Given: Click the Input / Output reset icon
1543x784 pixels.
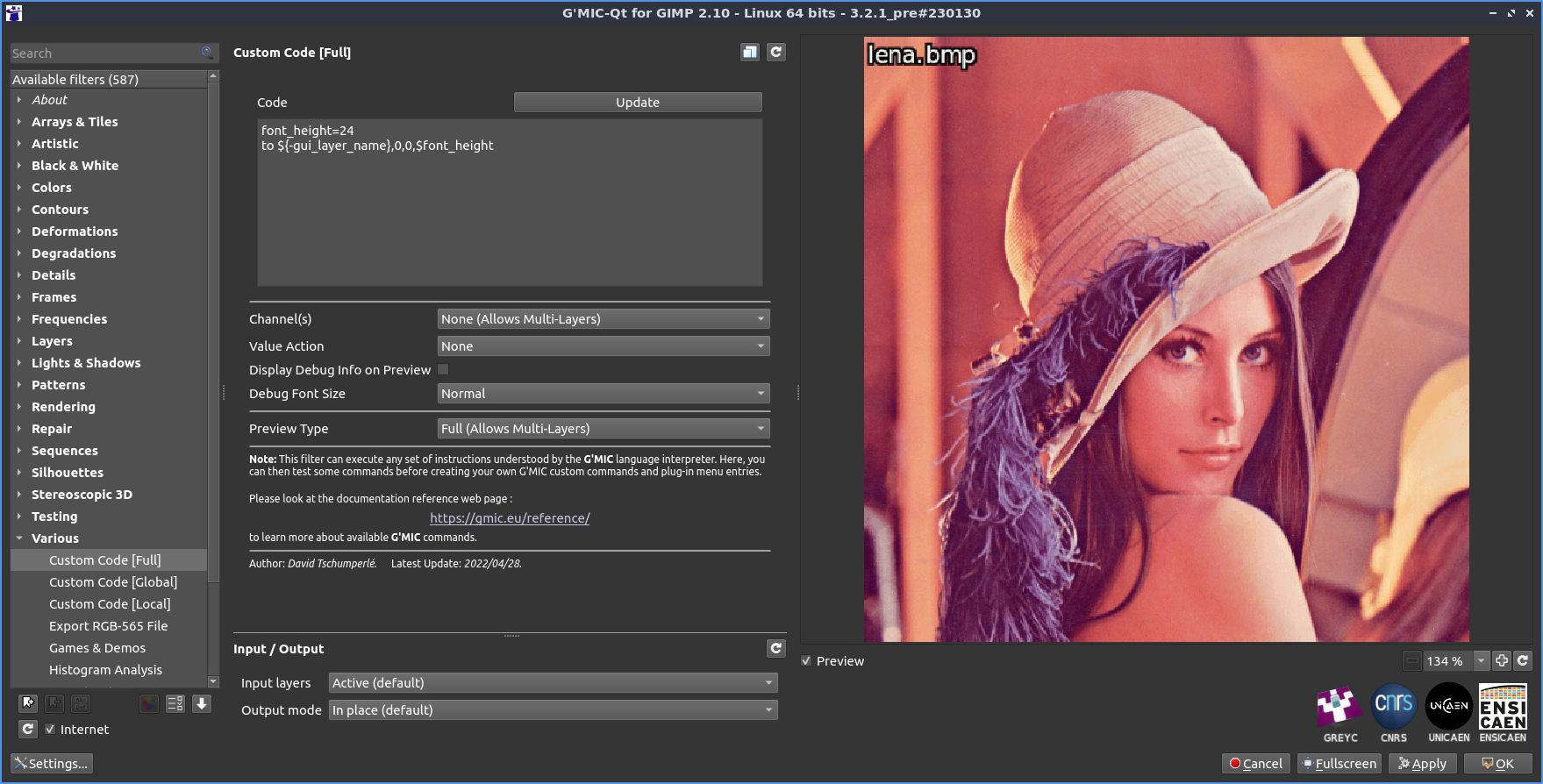Looking at the screenshot, I should (x=775, y=649).
